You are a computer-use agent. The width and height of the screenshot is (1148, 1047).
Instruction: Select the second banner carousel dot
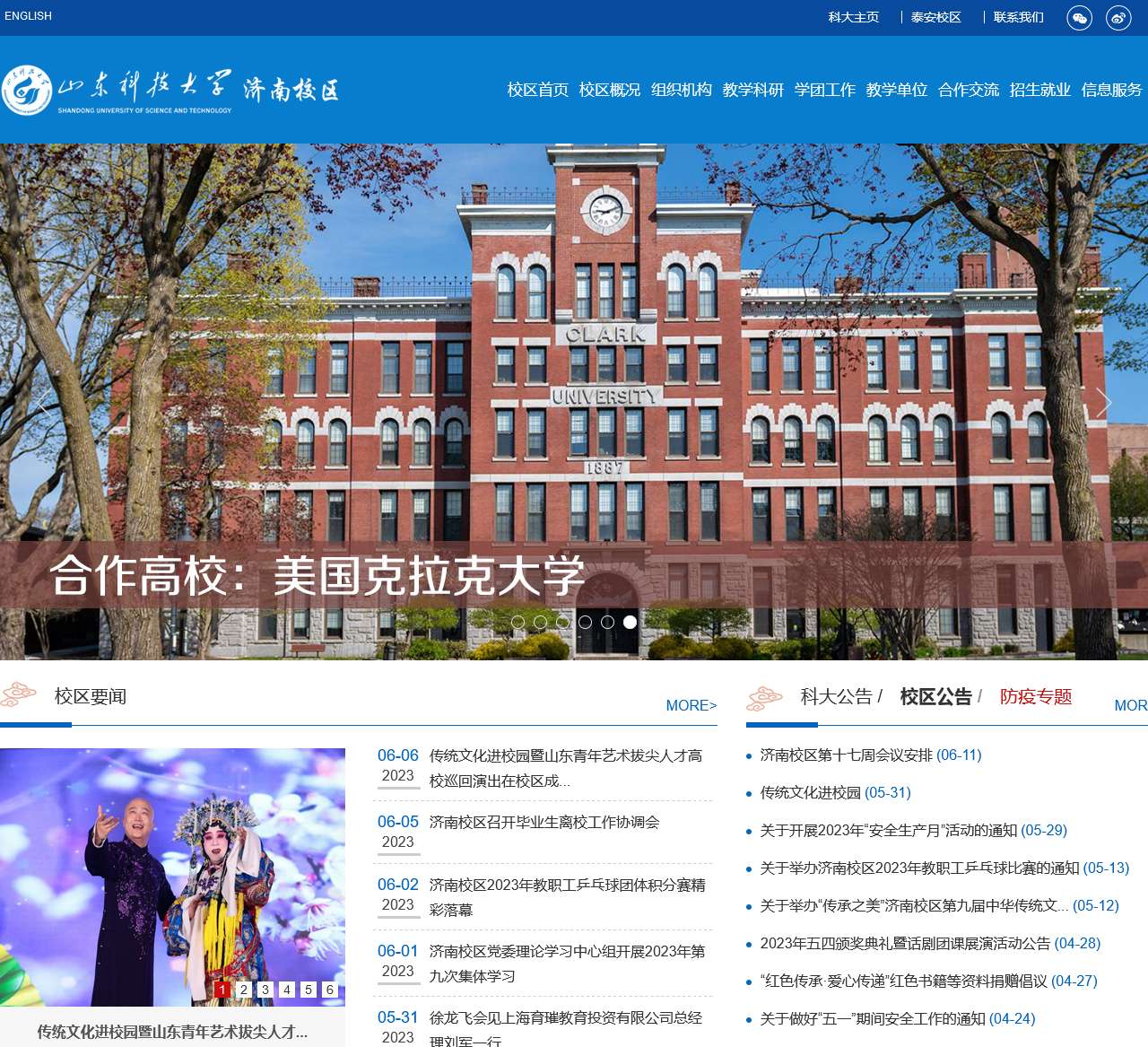540,622
